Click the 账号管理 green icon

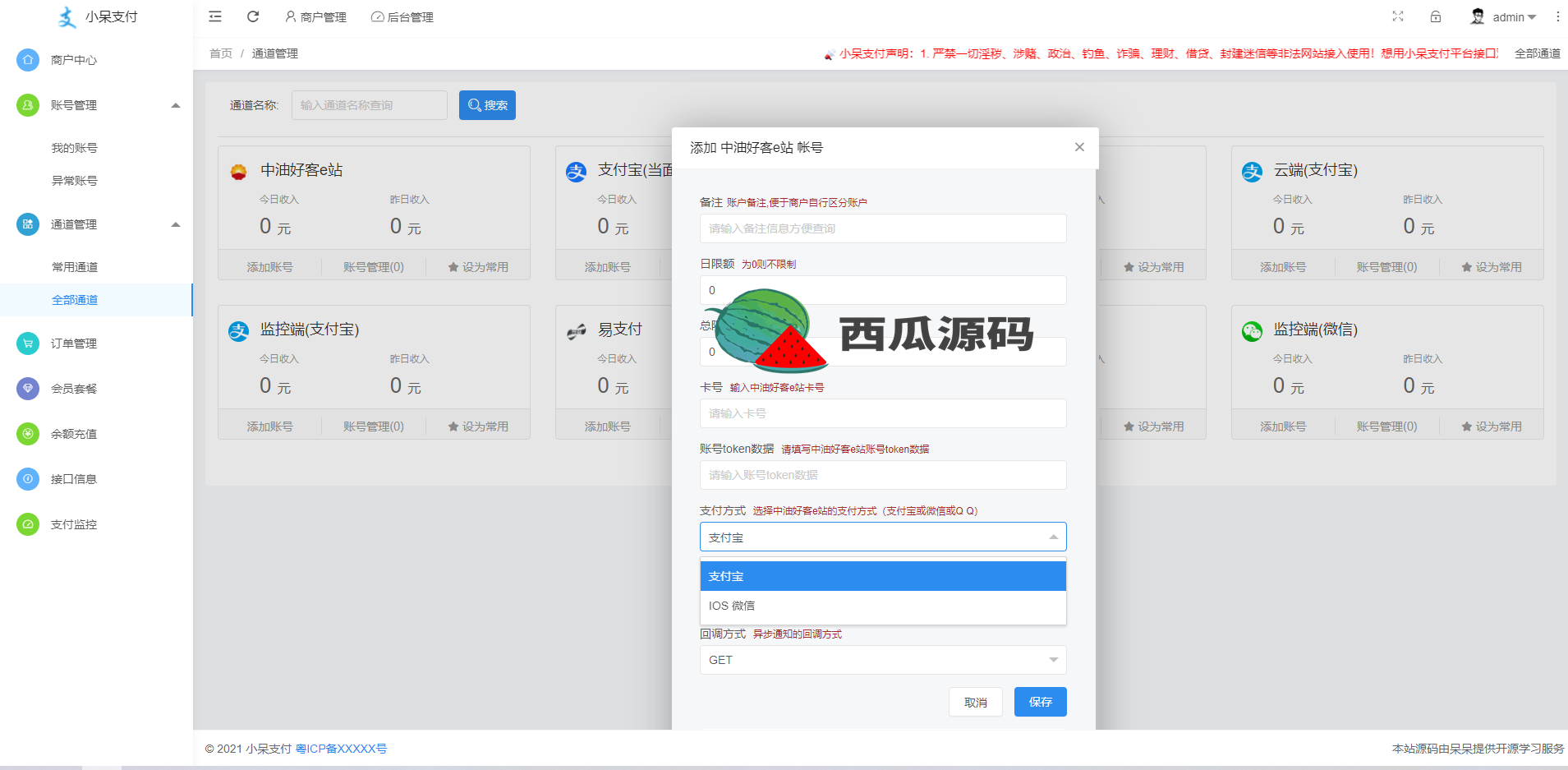pyautogui.click(x=28, y=105)
